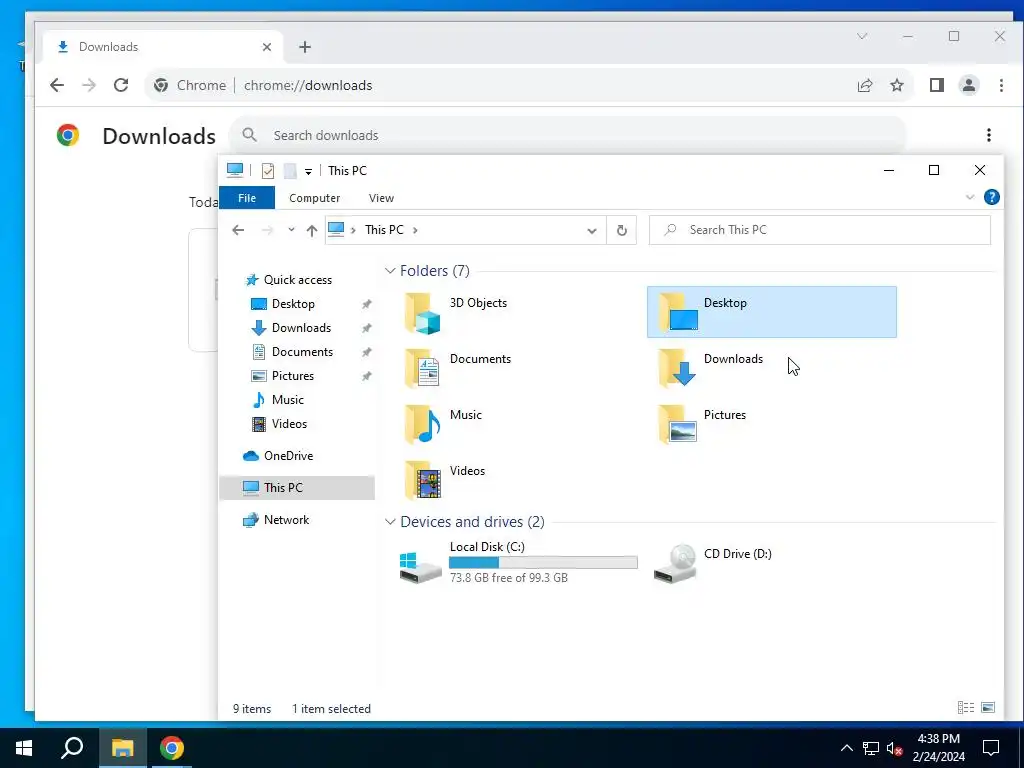This screenshot has width=1024, height=768.
Task: Open the Windows Start menu
Action: tap(24, 748)
